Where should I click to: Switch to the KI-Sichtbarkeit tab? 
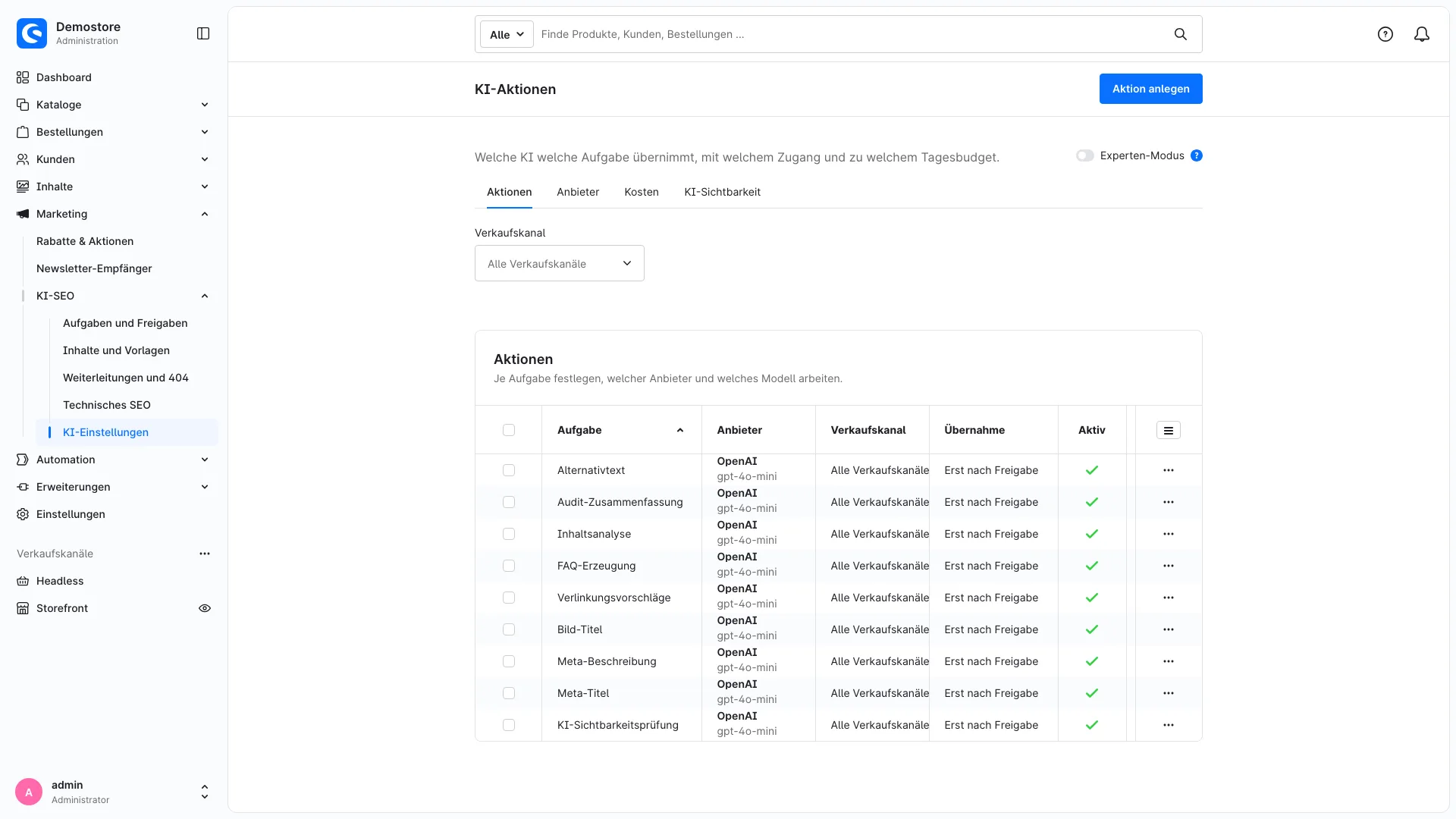722,192
